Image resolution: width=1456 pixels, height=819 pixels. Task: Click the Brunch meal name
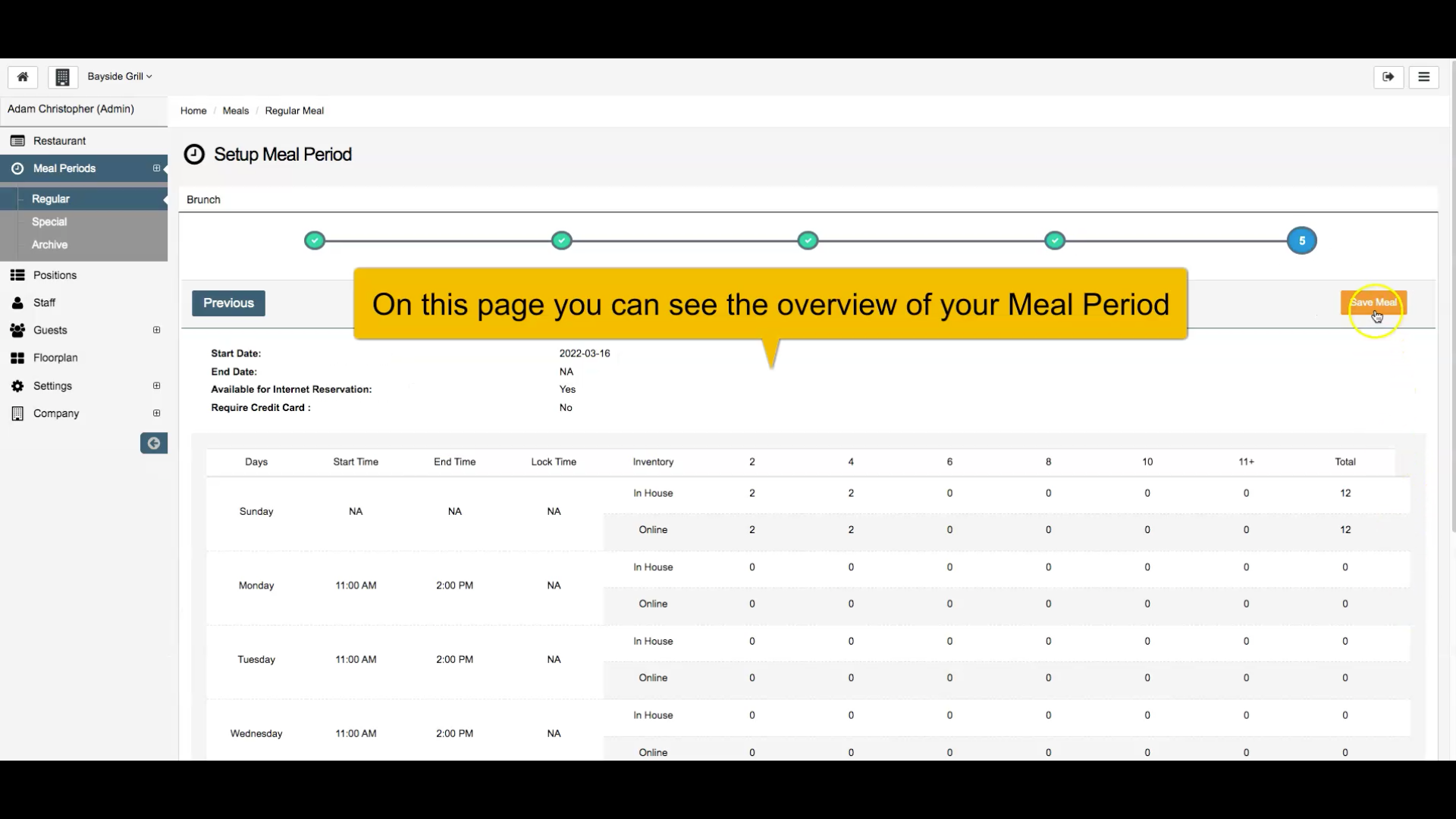(203, 200)
